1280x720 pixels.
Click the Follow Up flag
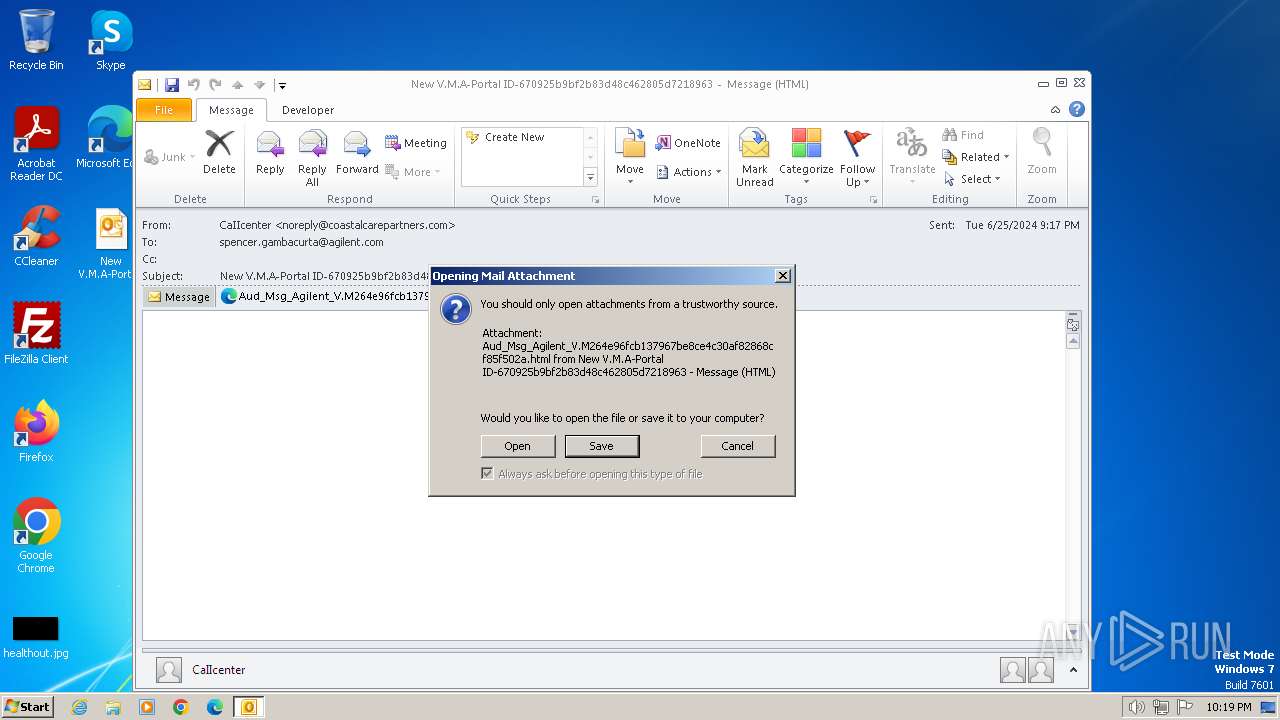pyautogui.click(x=857, y=158)
